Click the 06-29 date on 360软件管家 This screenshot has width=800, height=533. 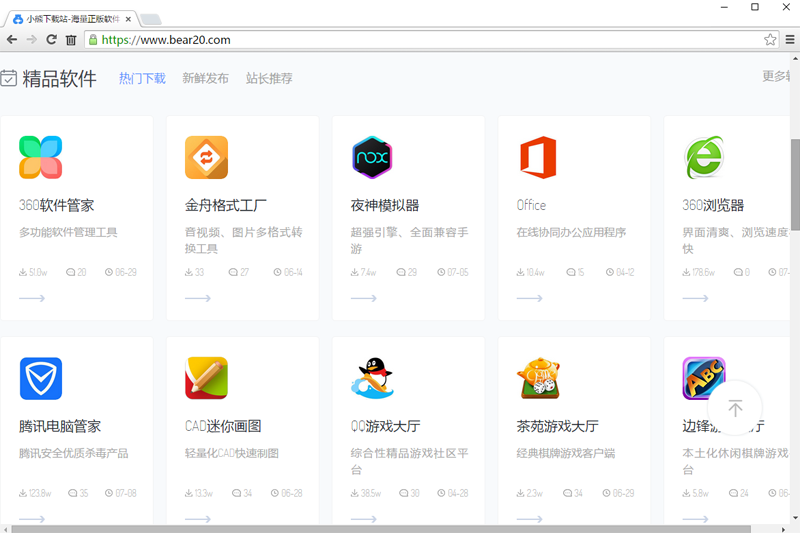coord(126,272)
